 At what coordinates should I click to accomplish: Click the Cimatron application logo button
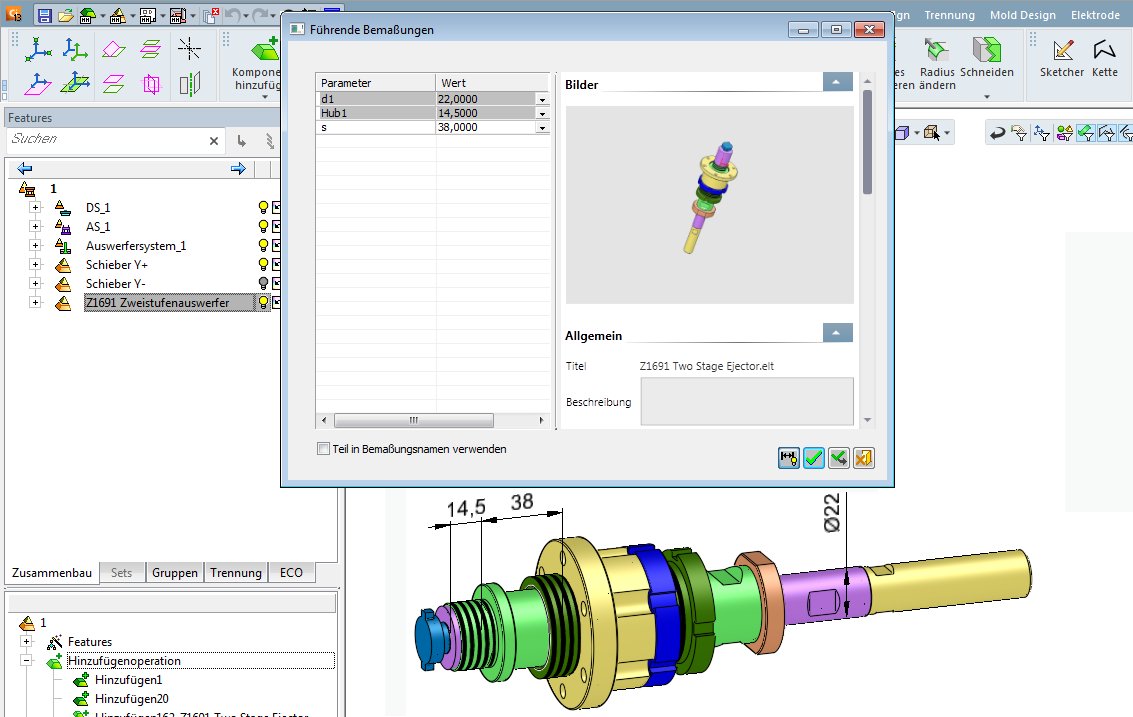(x=14, y=14)
